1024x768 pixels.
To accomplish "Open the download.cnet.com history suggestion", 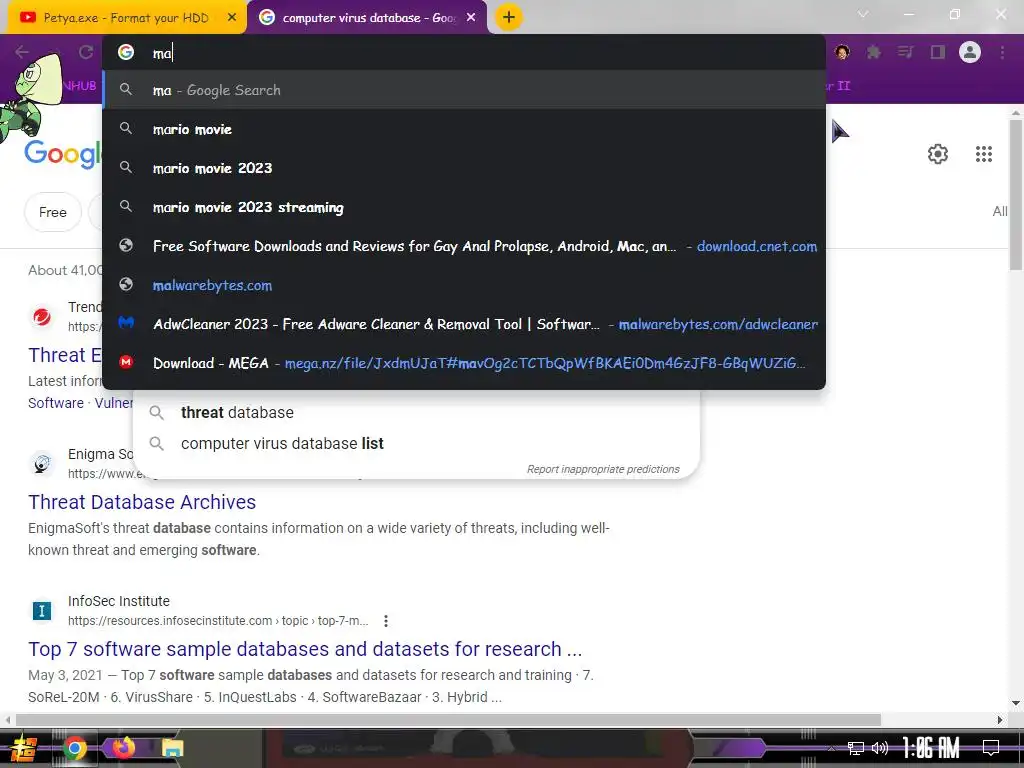I will click(x=464, y=246).
